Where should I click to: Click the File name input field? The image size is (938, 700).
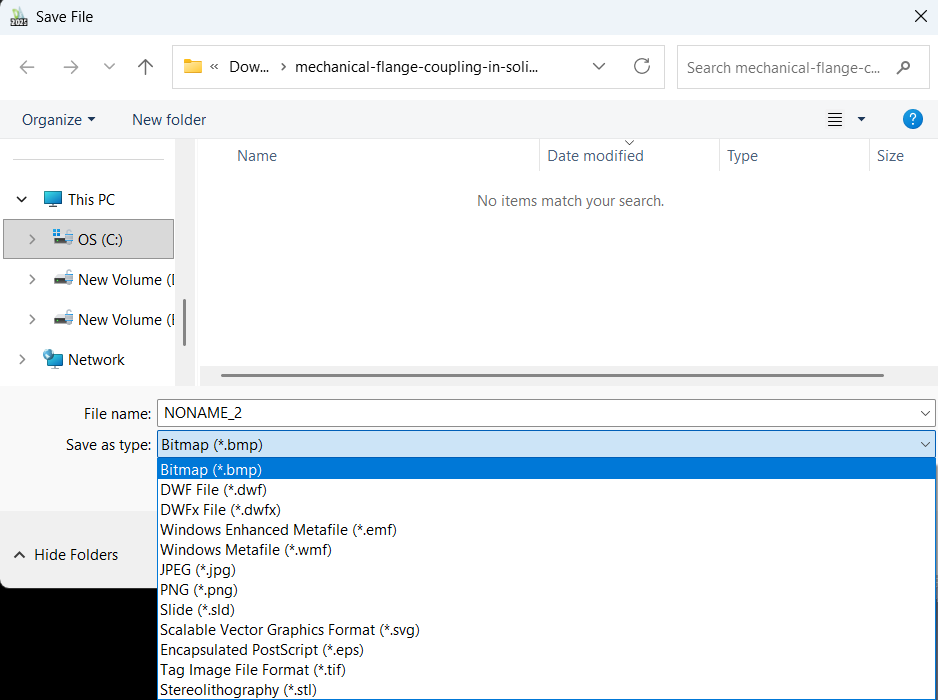coord(535,413)
